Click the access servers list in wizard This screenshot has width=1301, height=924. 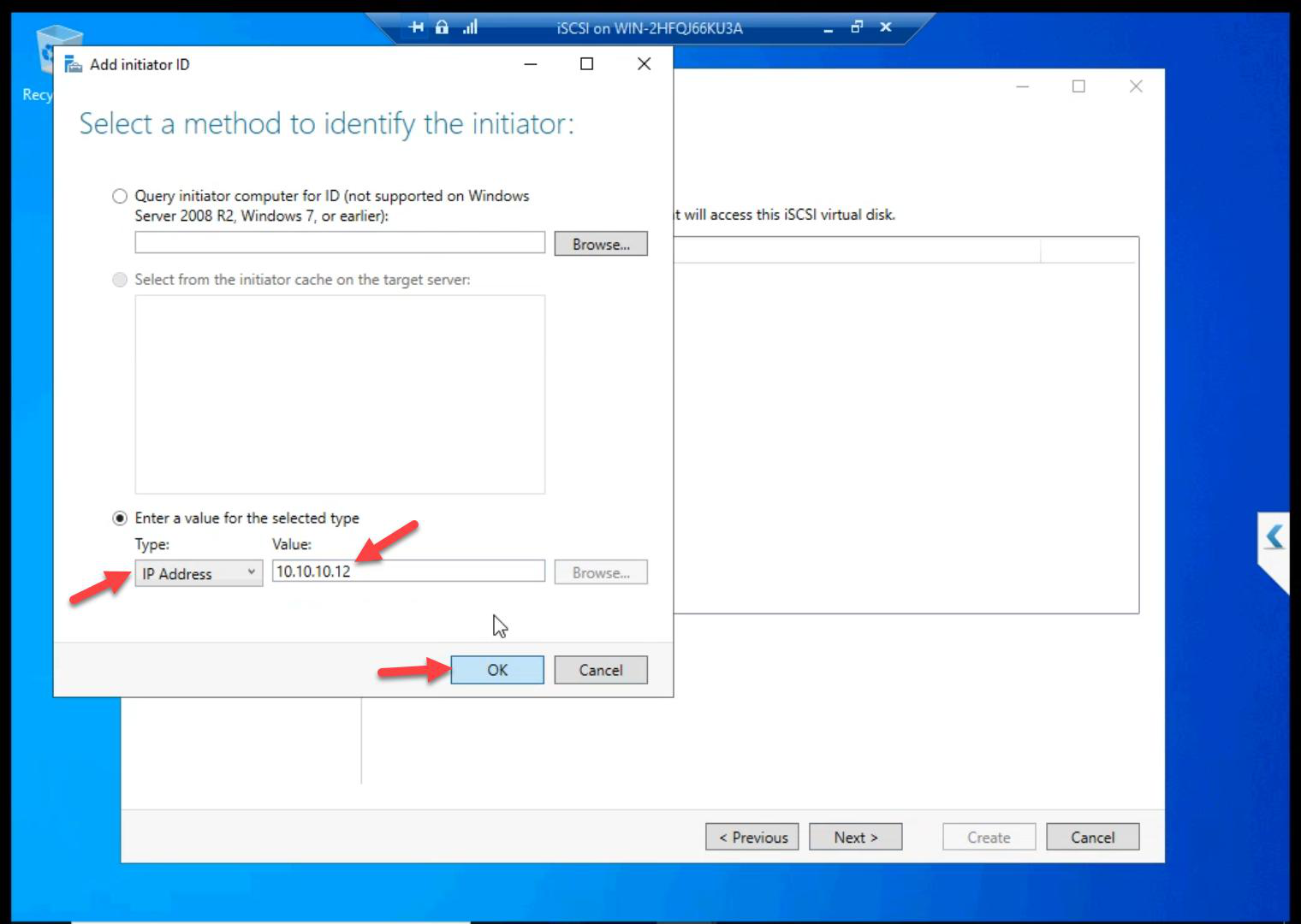906,425
